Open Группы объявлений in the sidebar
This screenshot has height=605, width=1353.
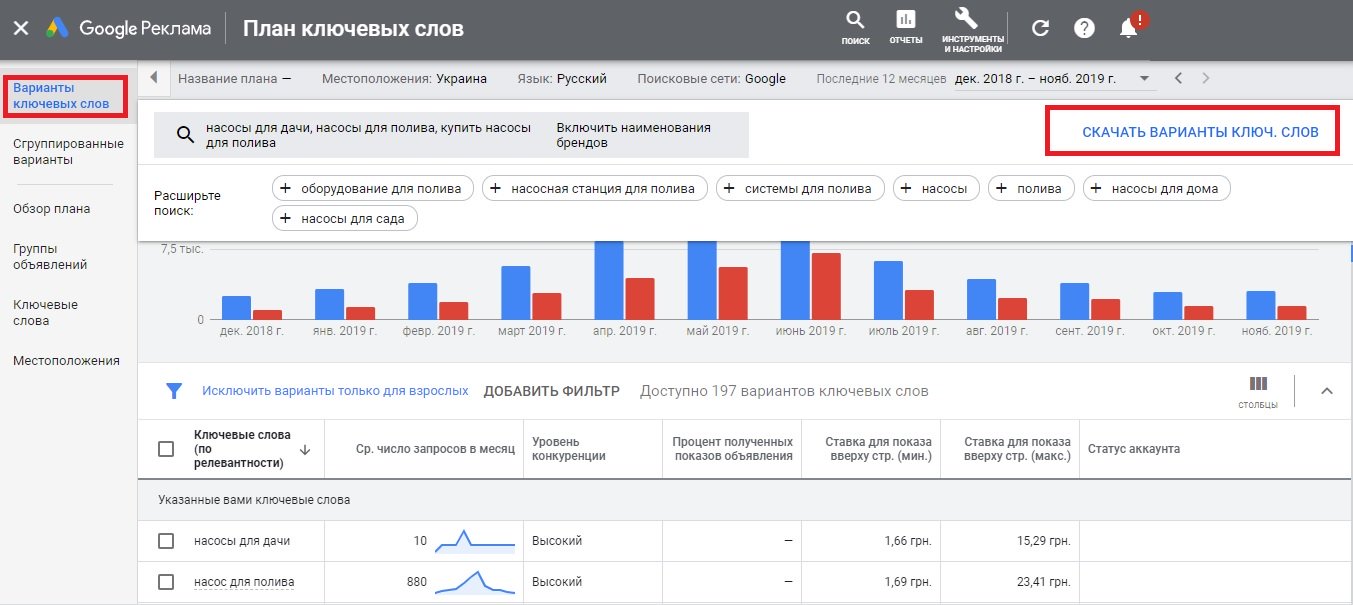coord(50,257)
